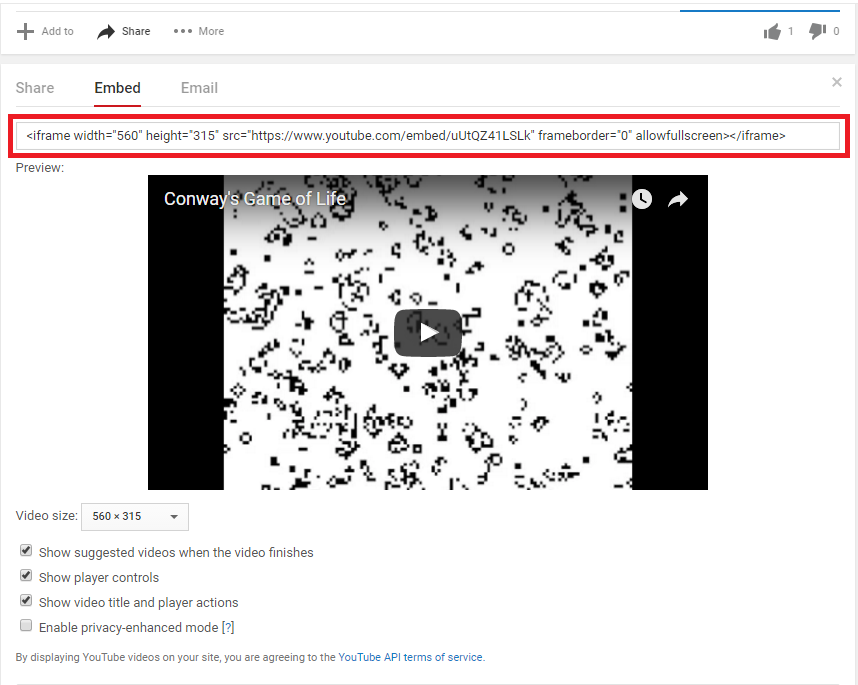Select the Embed tab
The height and width of the screenshot is (685, 858).
click(117, 88)
